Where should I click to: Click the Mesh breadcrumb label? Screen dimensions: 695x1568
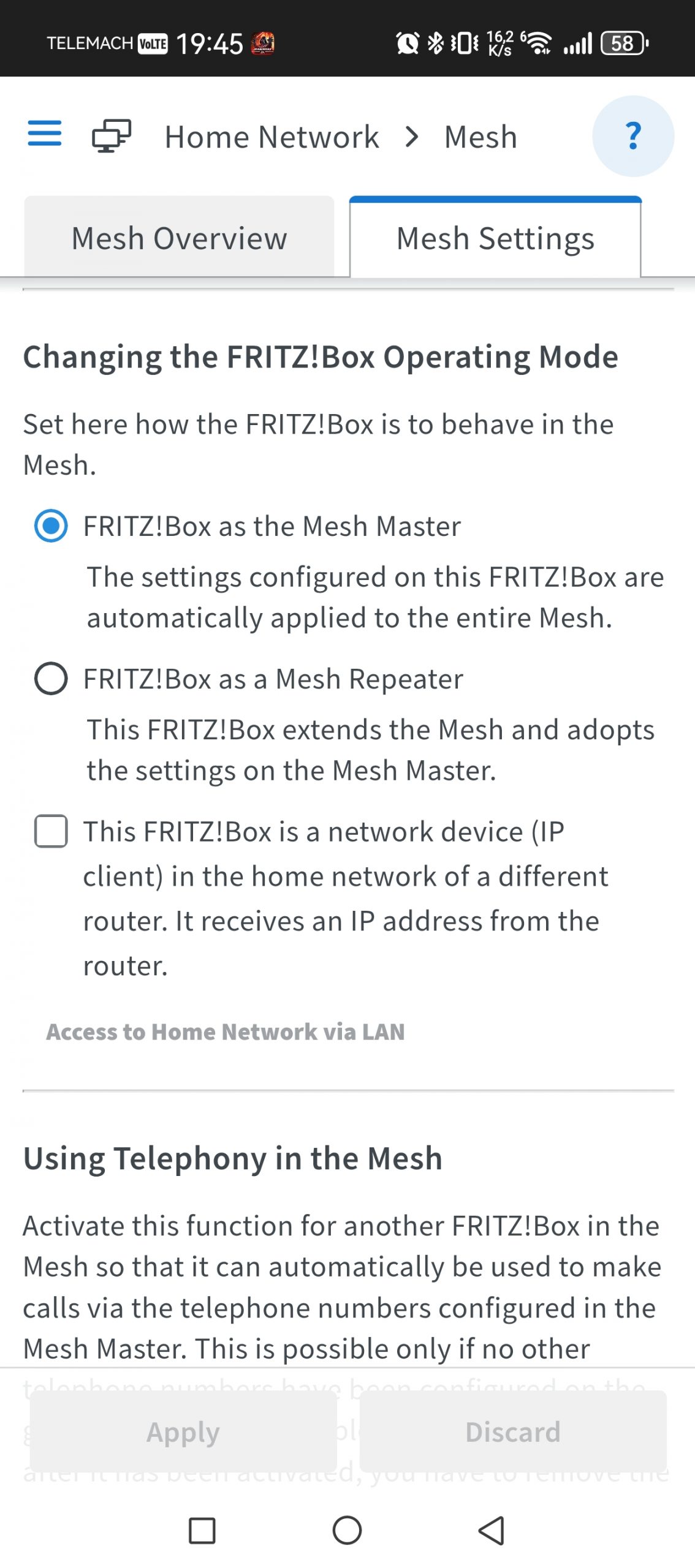tap(481, 137)
